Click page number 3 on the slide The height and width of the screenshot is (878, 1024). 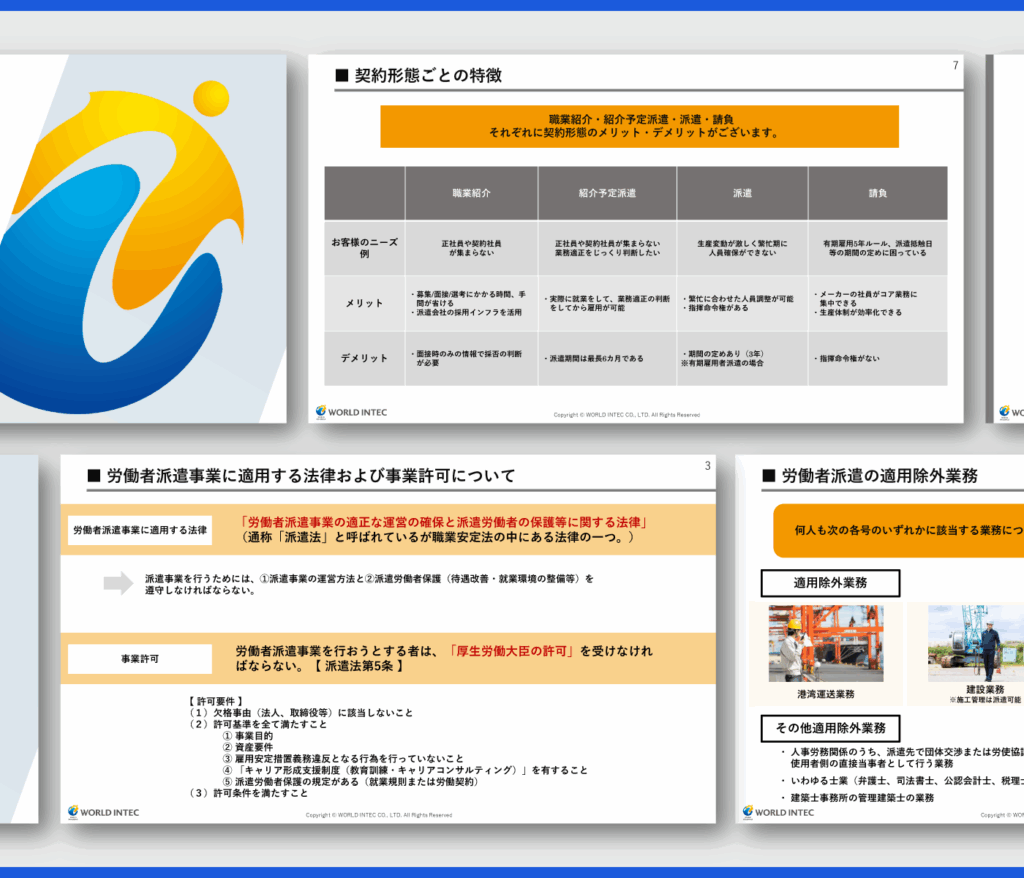tap(707, 466)
